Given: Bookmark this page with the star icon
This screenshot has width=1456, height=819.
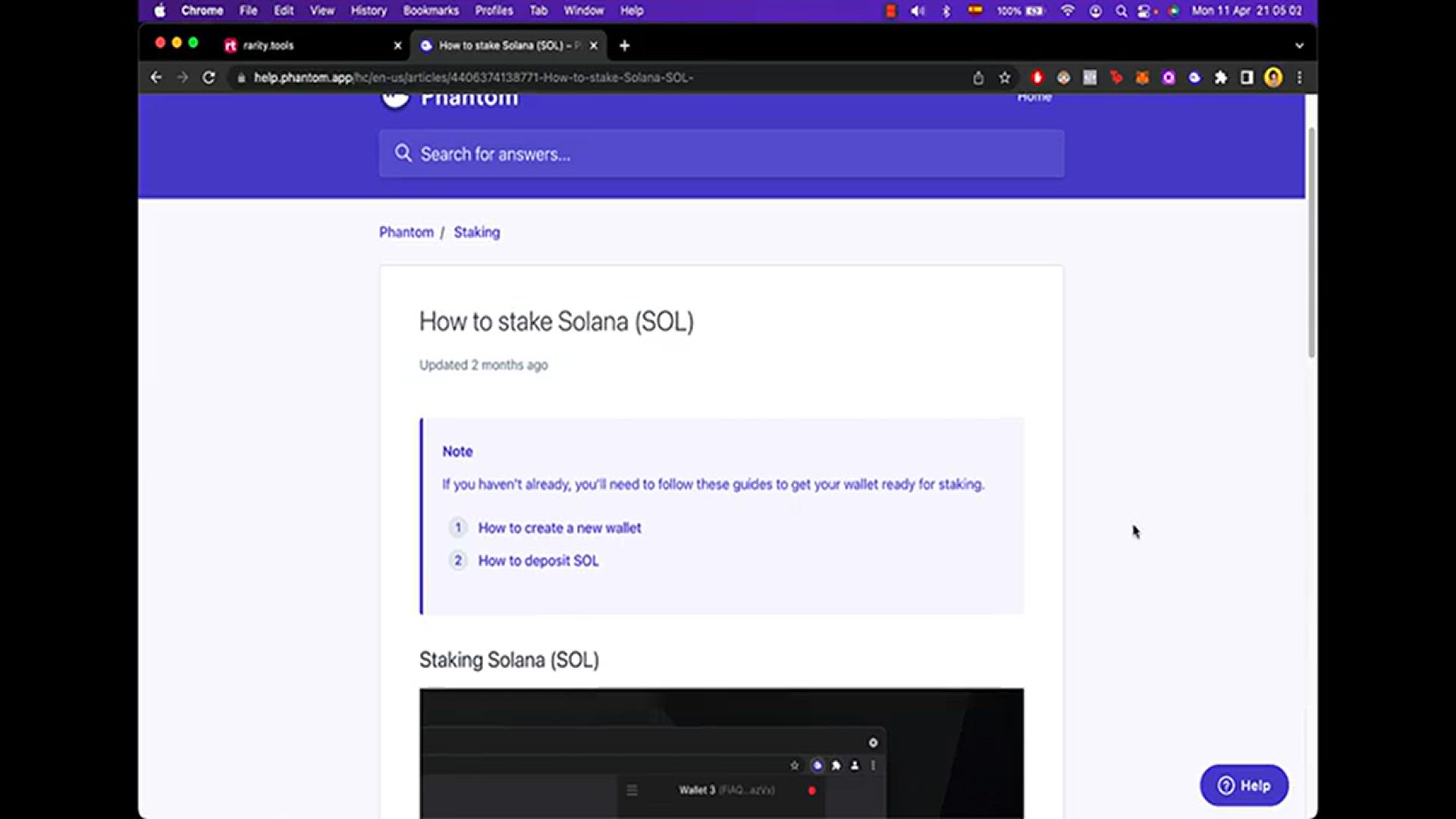Looking at the screenshot, I should pos(1005,77).
